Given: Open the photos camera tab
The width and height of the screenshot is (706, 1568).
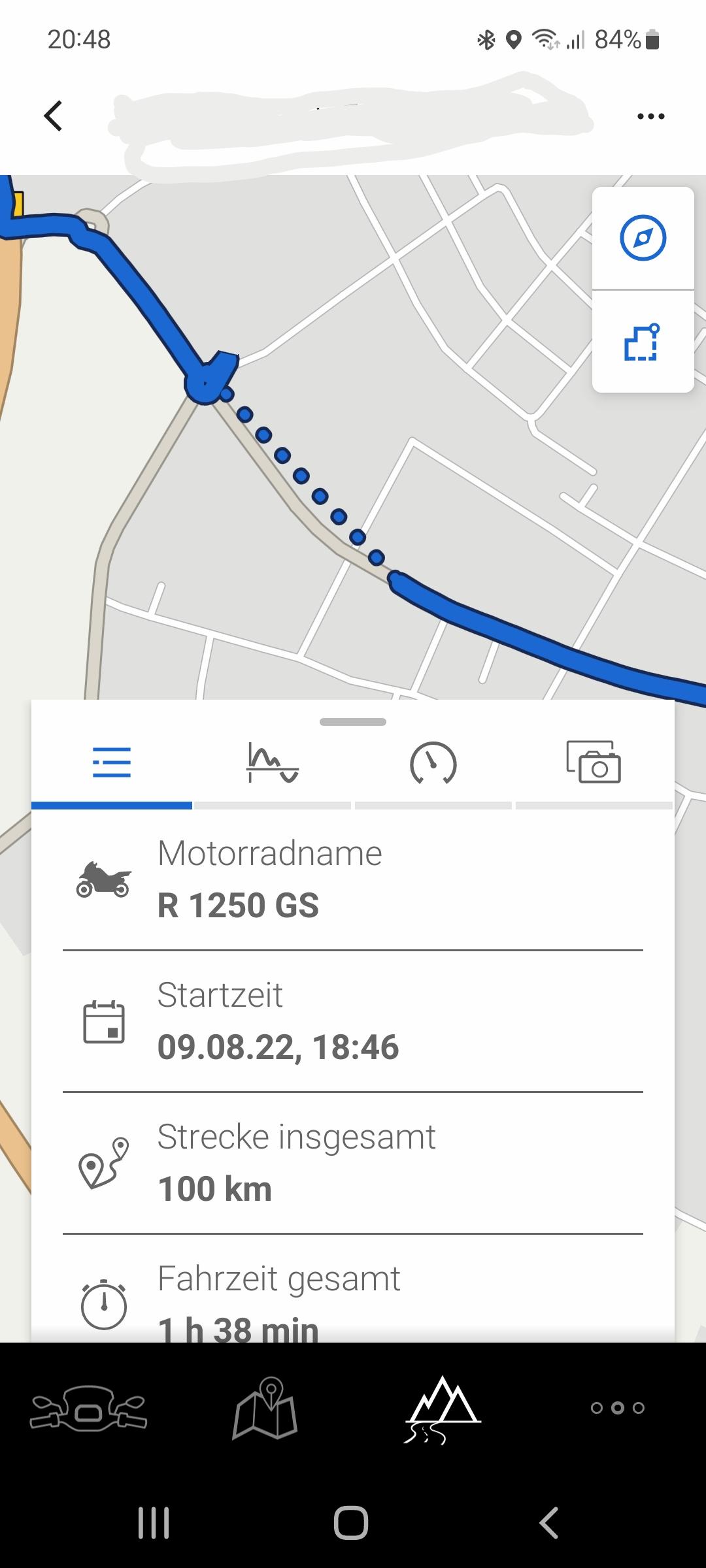Looking at the screenshot, I should [594, 762].
